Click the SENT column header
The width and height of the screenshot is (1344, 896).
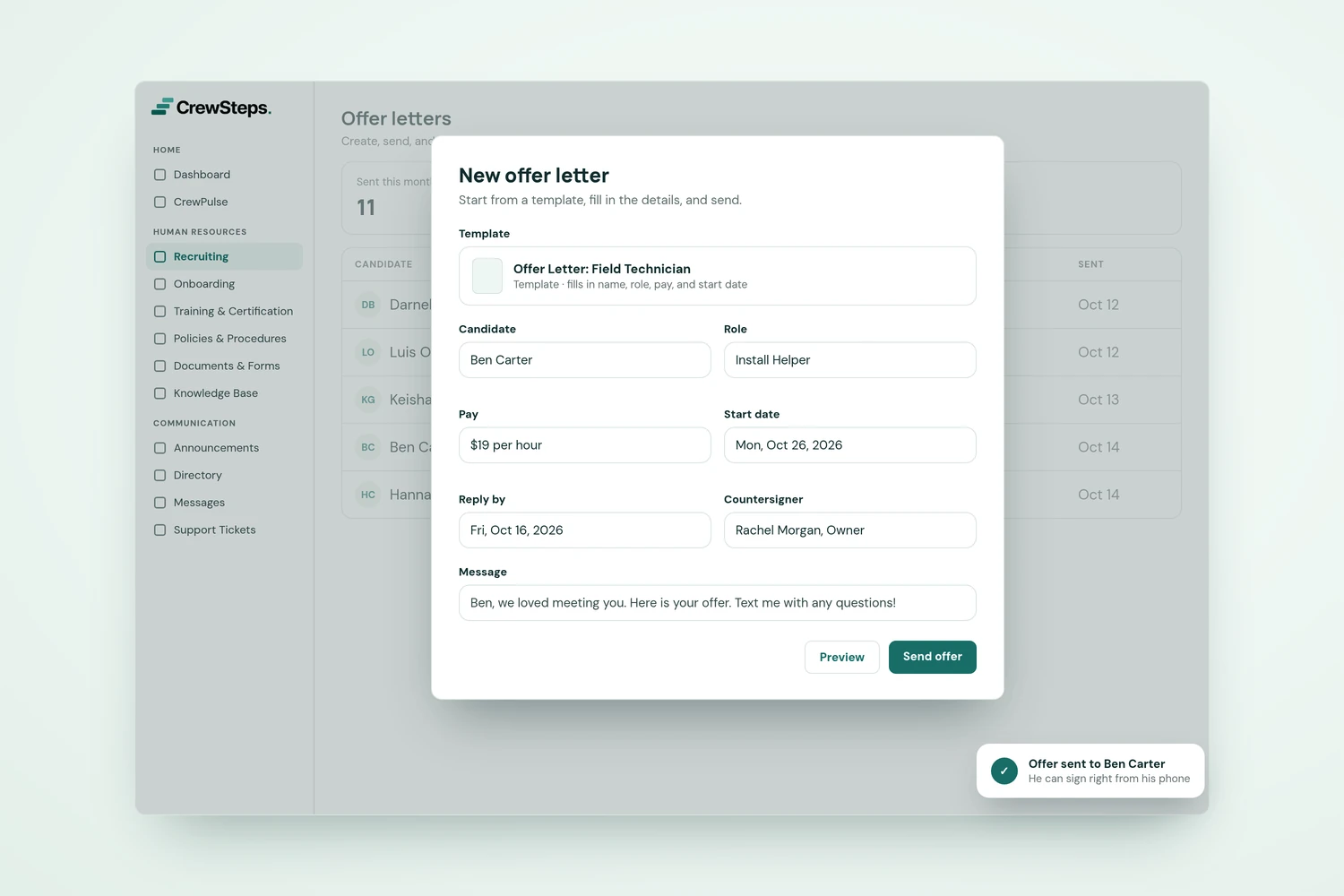[x=1090, y=264]
